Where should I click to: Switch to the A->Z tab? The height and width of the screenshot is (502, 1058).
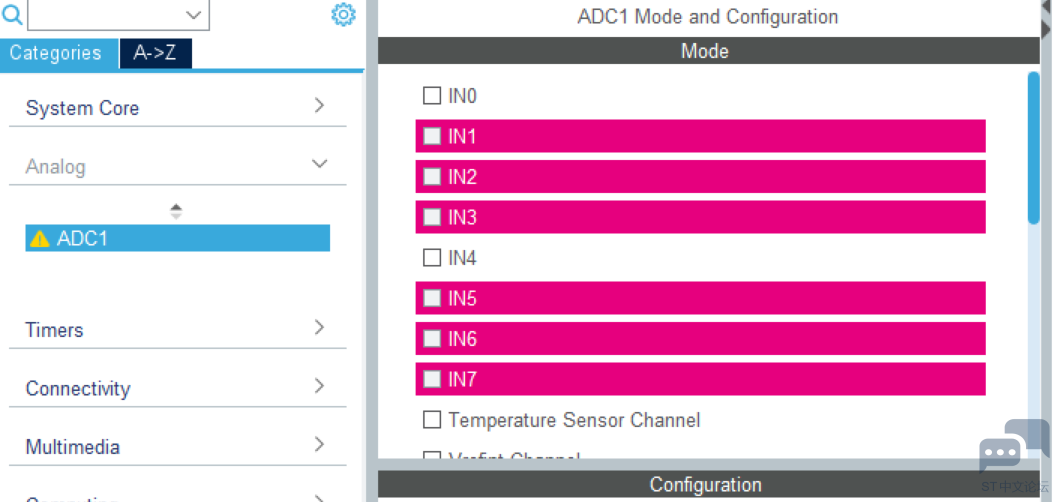click(156, 53)
